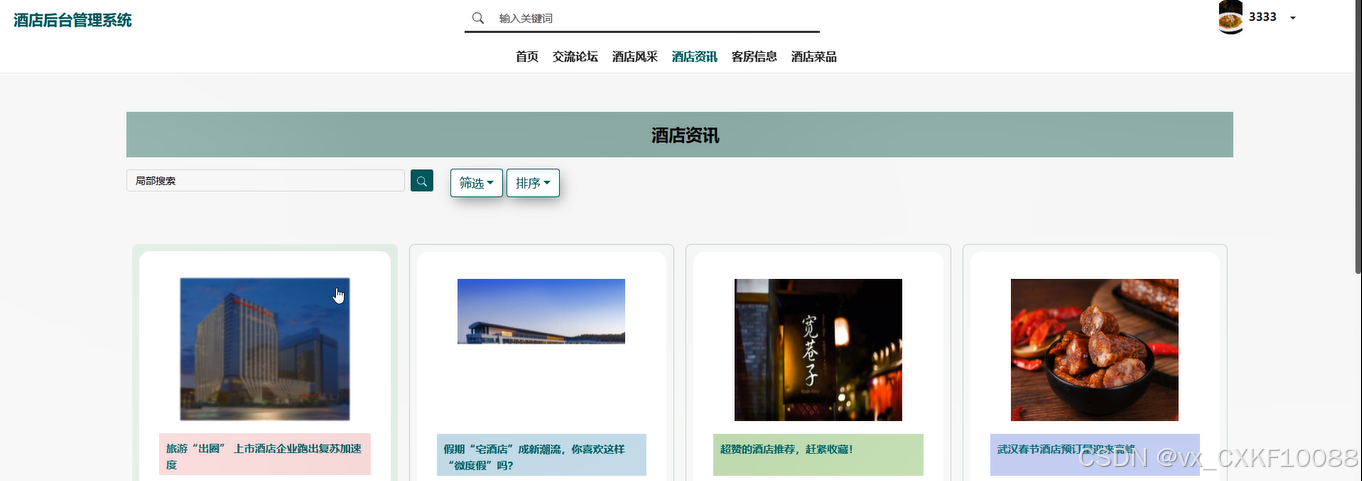Screen dimensions: 1362x481
Task: Open the 排序 sort dropdown
Action: pyautogui.click(x=533, y=183)
